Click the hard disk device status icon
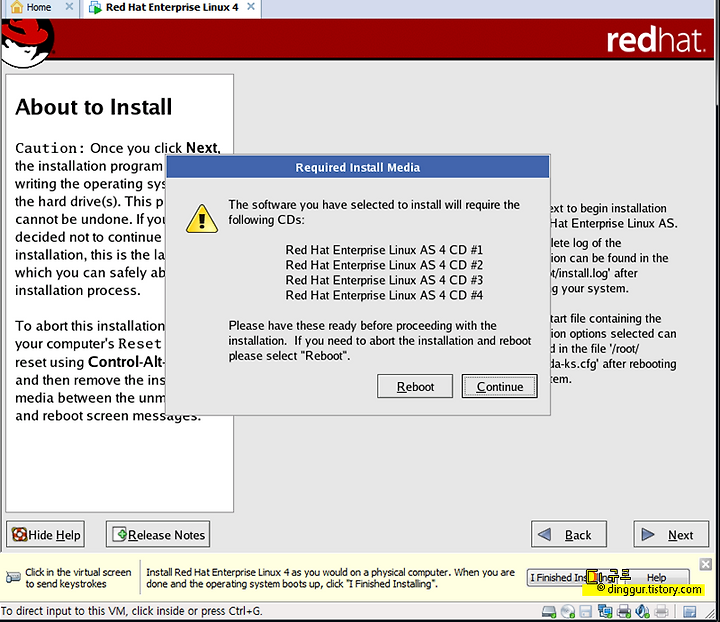The image size is (720, 622). click(x=549, y=611)
